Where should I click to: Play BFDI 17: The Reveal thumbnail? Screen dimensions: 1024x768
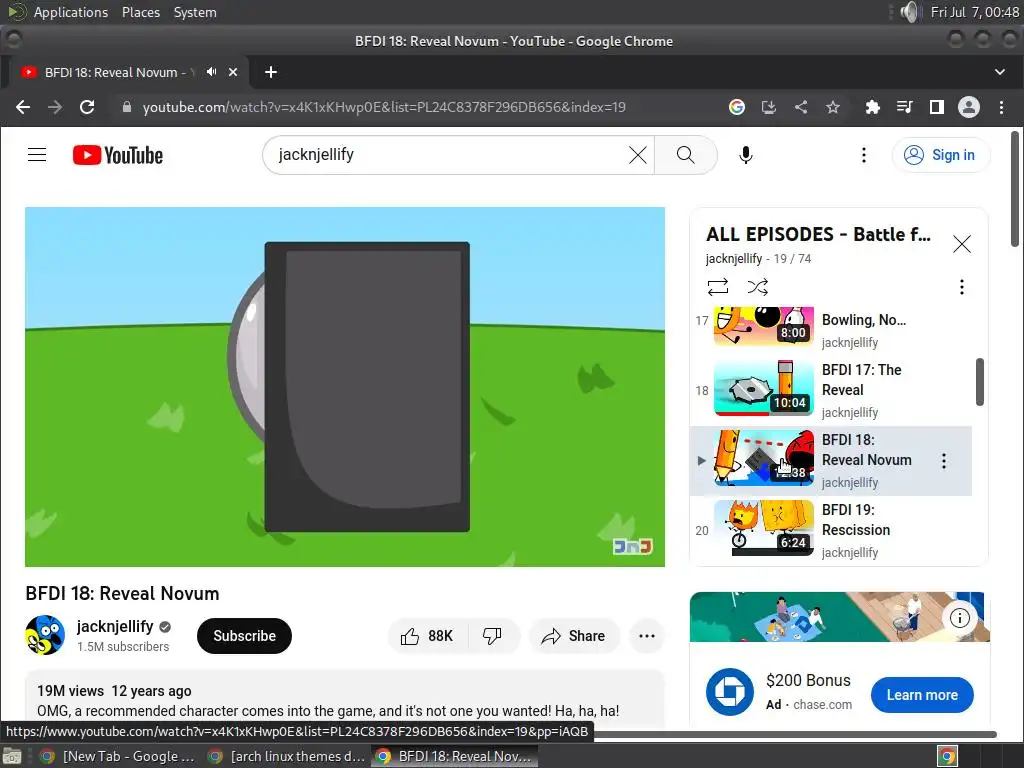point(763,388)
